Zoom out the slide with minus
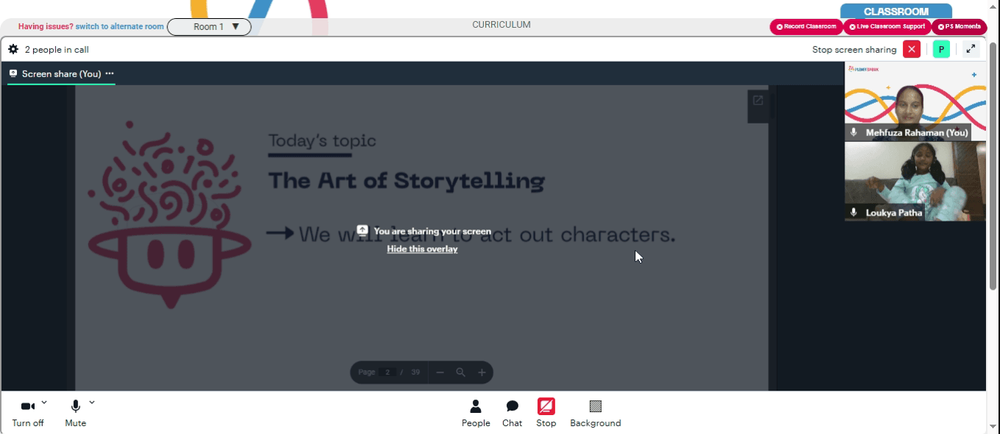1000x434 pixels. 439,372
